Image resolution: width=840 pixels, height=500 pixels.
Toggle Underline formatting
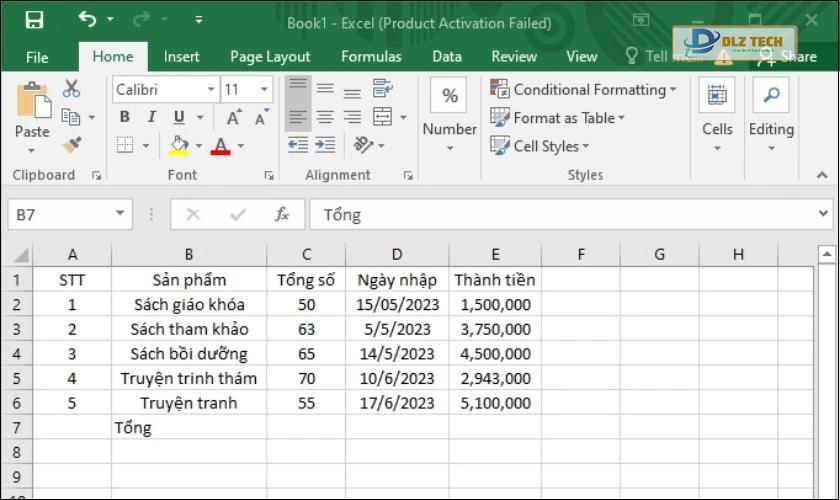(x=179, y=117)
